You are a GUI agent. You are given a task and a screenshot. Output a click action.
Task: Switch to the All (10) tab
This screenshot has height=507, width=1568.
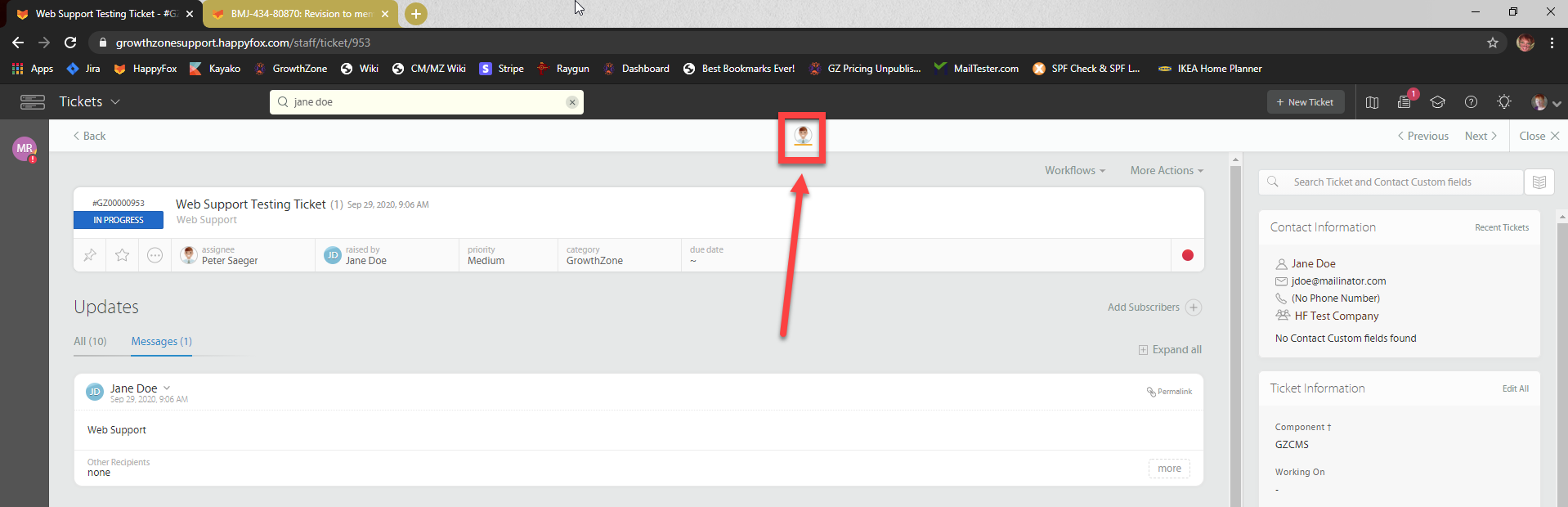[x=90, y=341]
